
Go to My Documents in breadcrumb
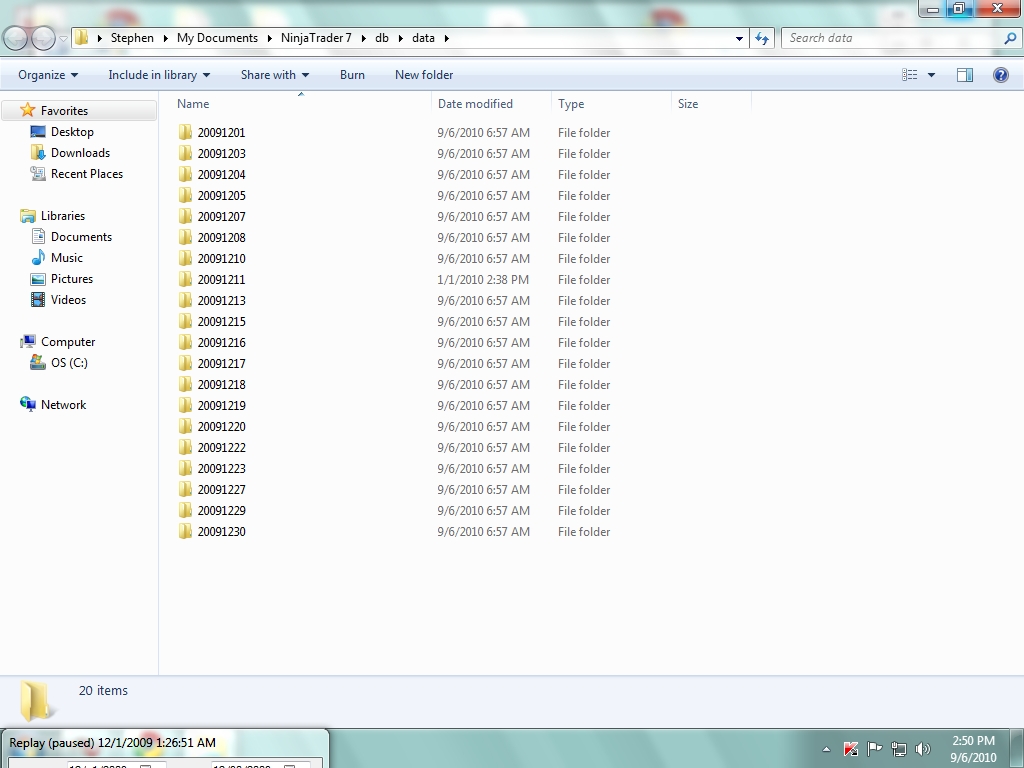coord(217,38)
